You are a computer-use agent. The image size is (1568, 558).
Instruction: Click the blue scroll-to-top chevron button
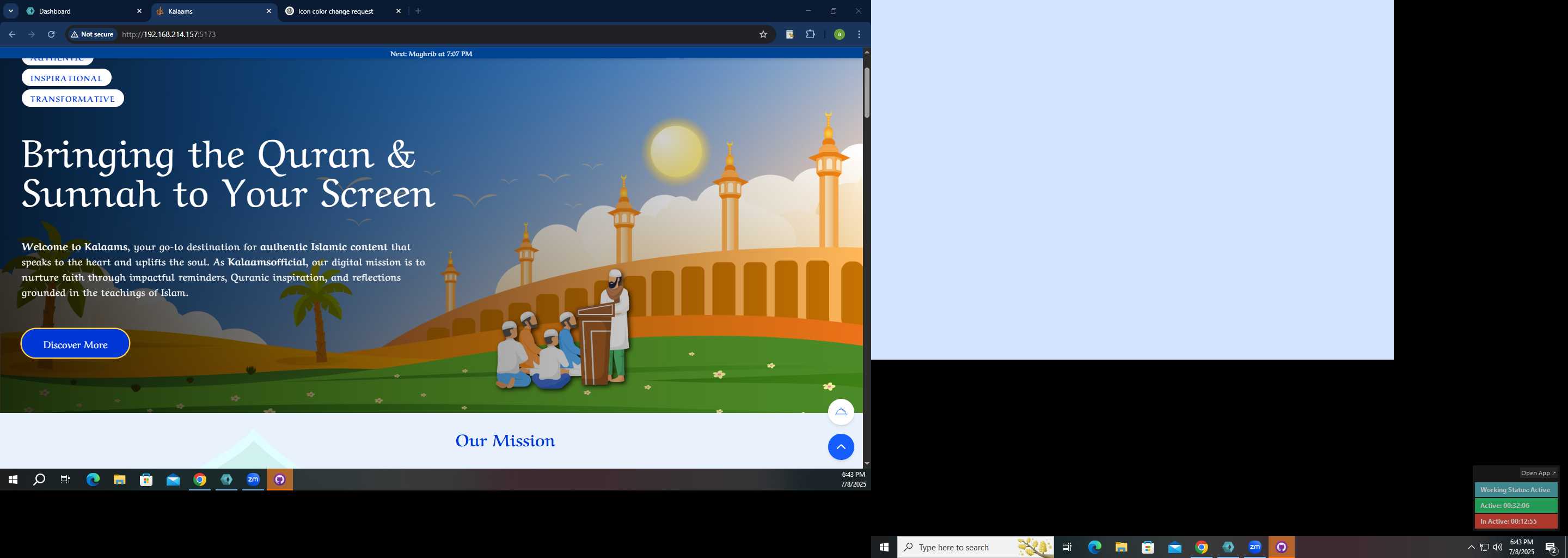coord(841,447)
